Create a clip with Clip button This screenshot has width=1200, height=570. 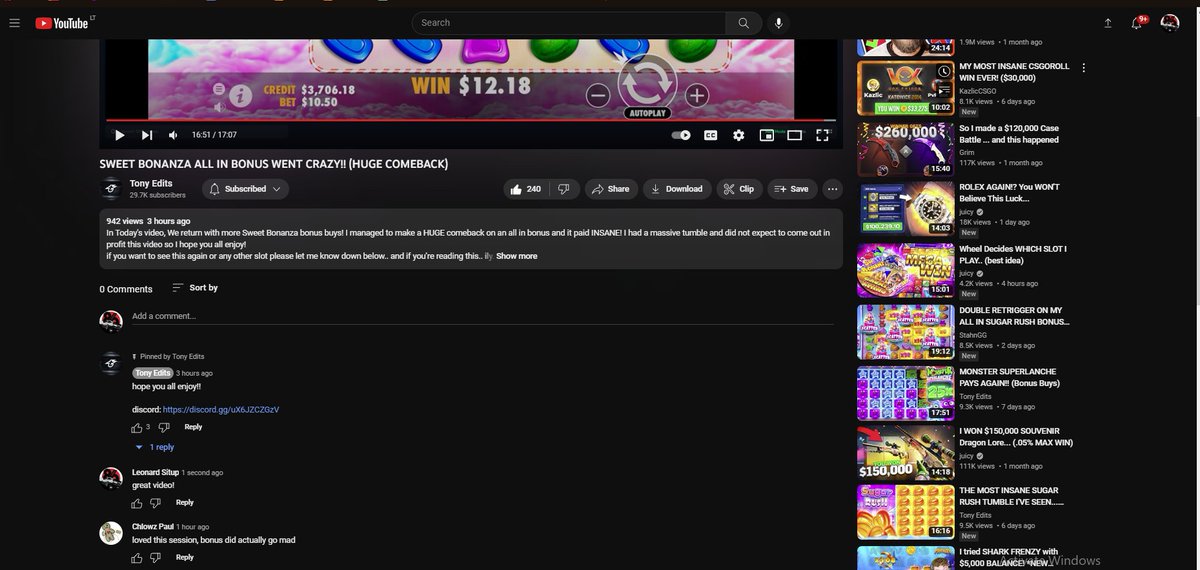pos(738,189)
